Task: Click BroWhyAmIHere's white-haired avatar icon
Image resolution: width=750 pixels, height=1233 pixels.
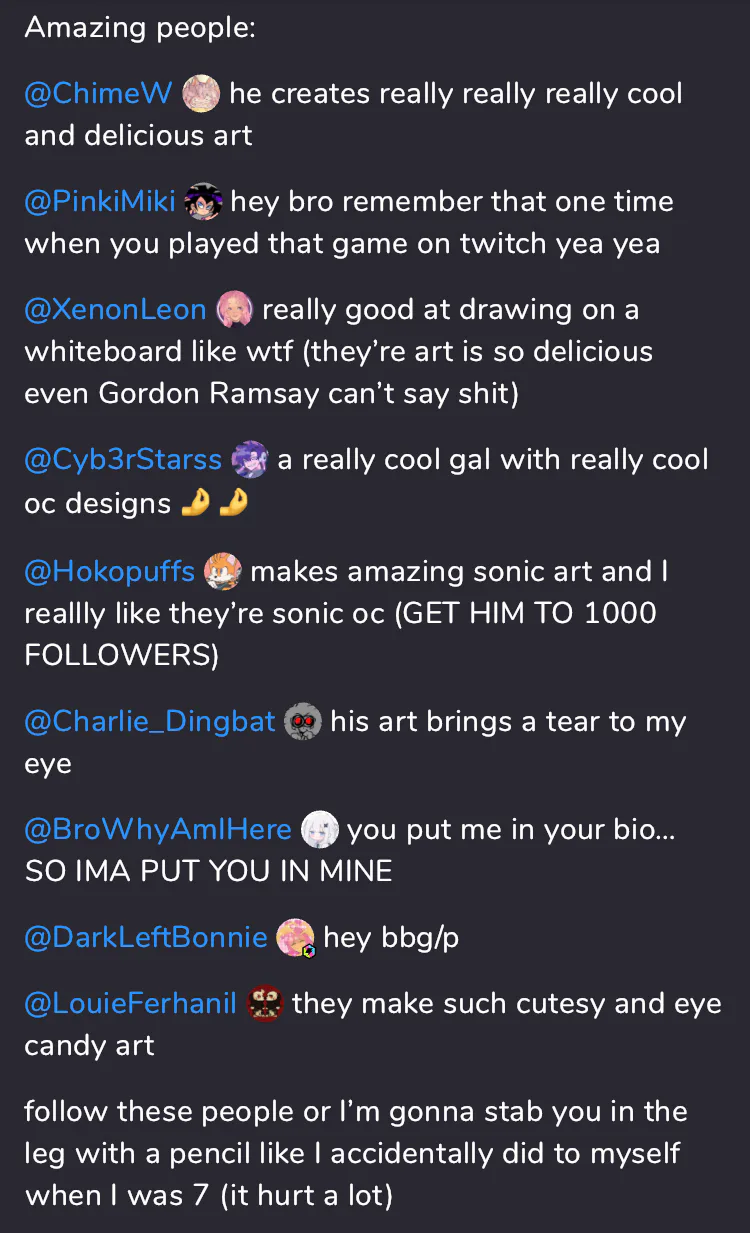Action: pyautogui.click(x=320, y=830)
